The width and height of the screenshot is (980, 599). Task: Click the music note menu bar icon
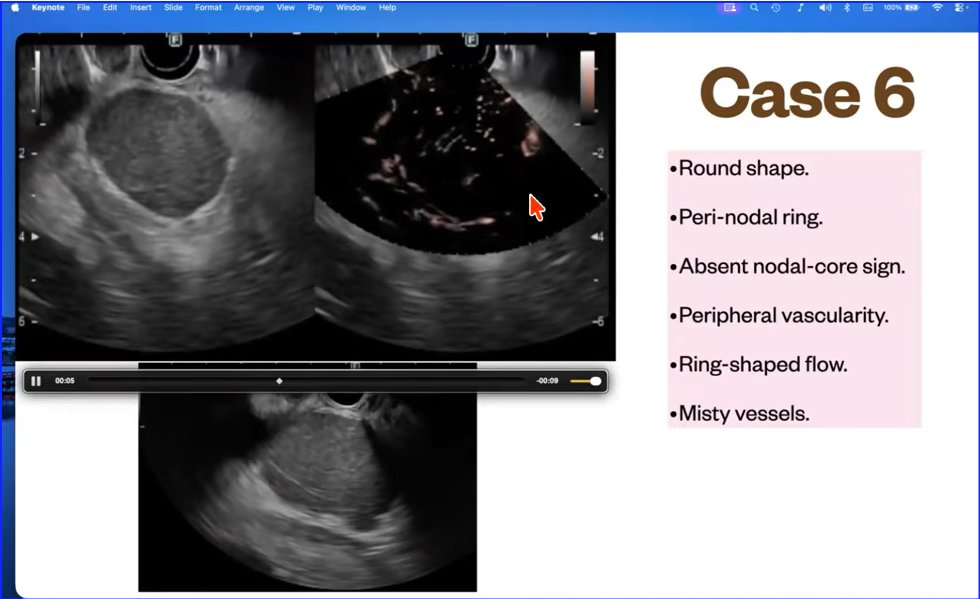pyautogui.click(x=800, y=8)
